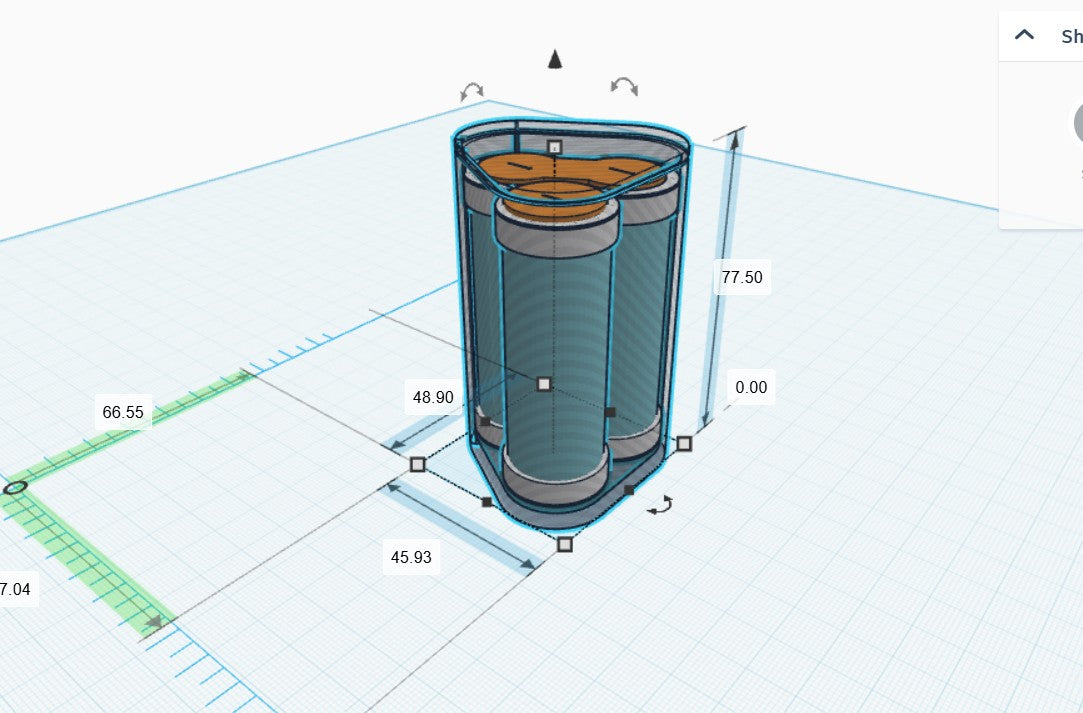Edit the width dimension value 48.90

click(x=431, y=397)
